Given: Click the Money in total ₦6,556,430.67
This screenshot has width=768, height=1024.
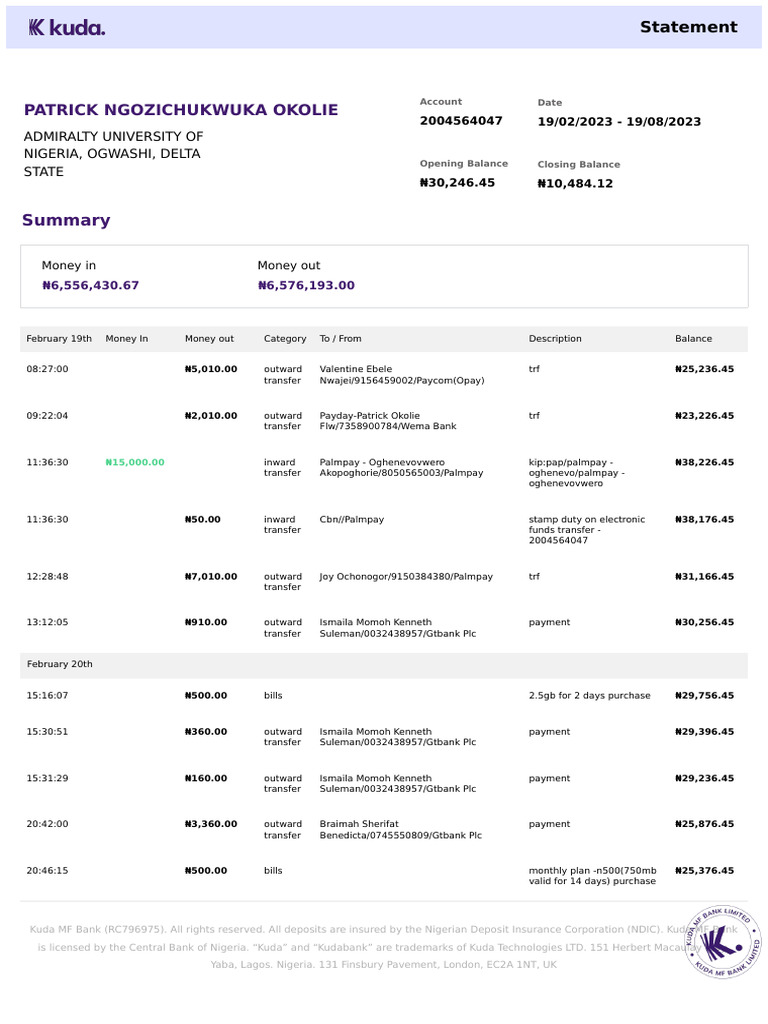Looking at the screenshot, I should [90, 285].
